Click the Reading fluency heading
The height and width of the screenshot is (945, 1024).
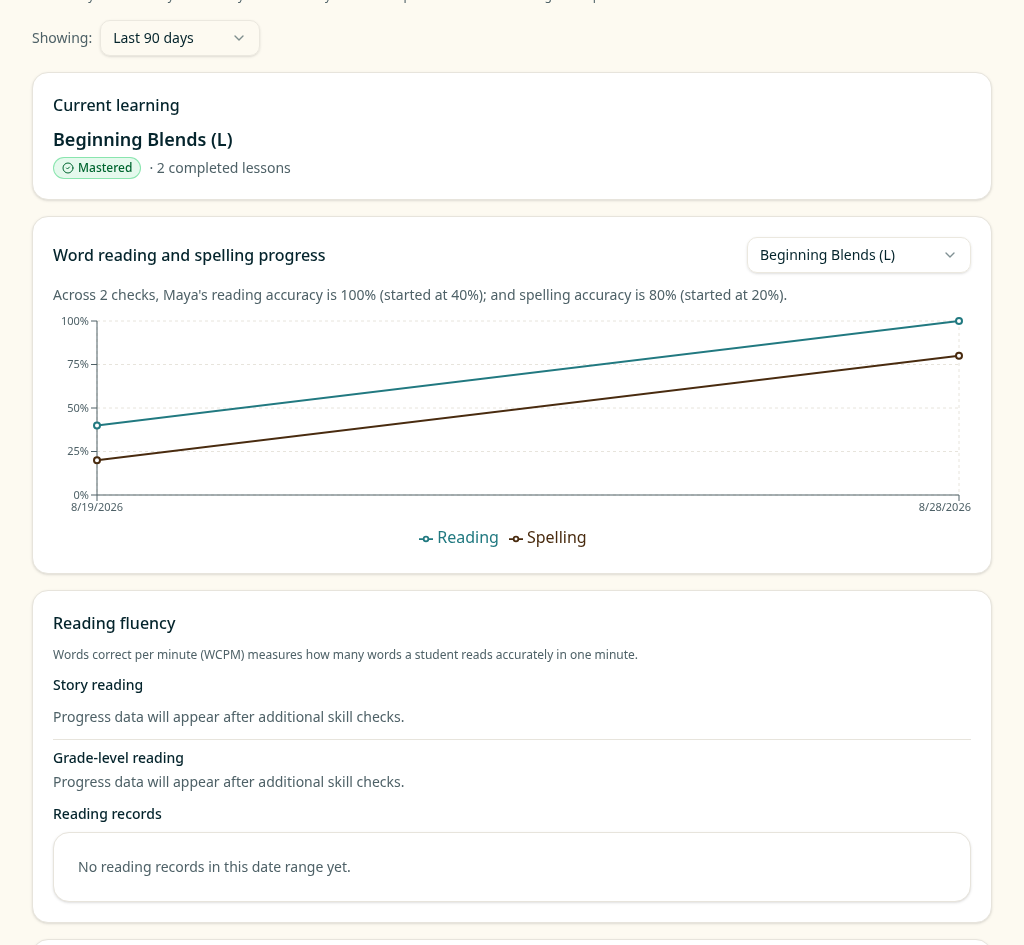point(114,624)
